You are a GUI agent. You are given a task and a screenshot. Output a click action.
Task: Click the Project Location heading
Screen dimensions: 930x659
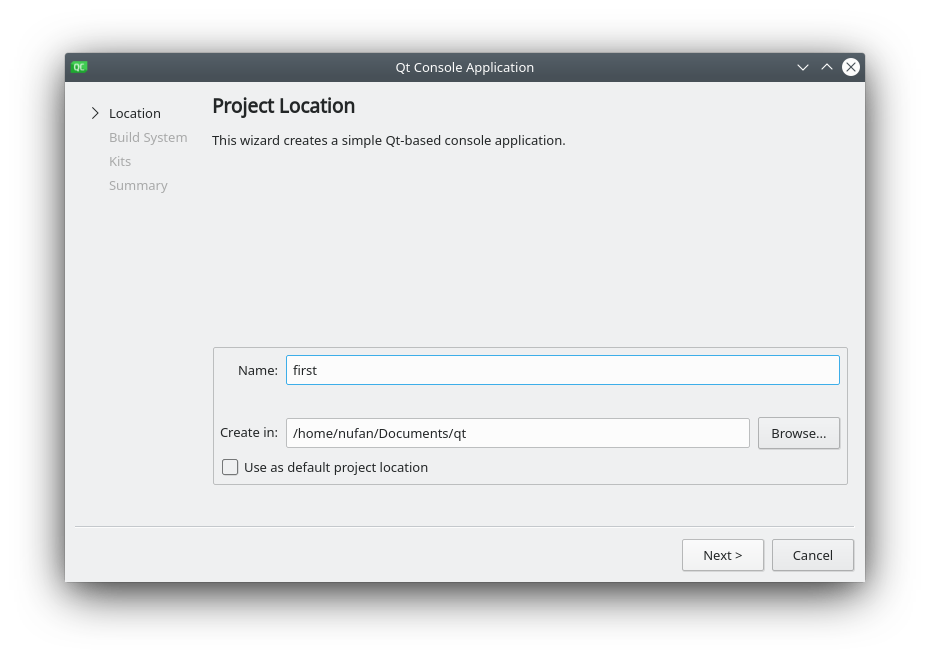point(283,106)
